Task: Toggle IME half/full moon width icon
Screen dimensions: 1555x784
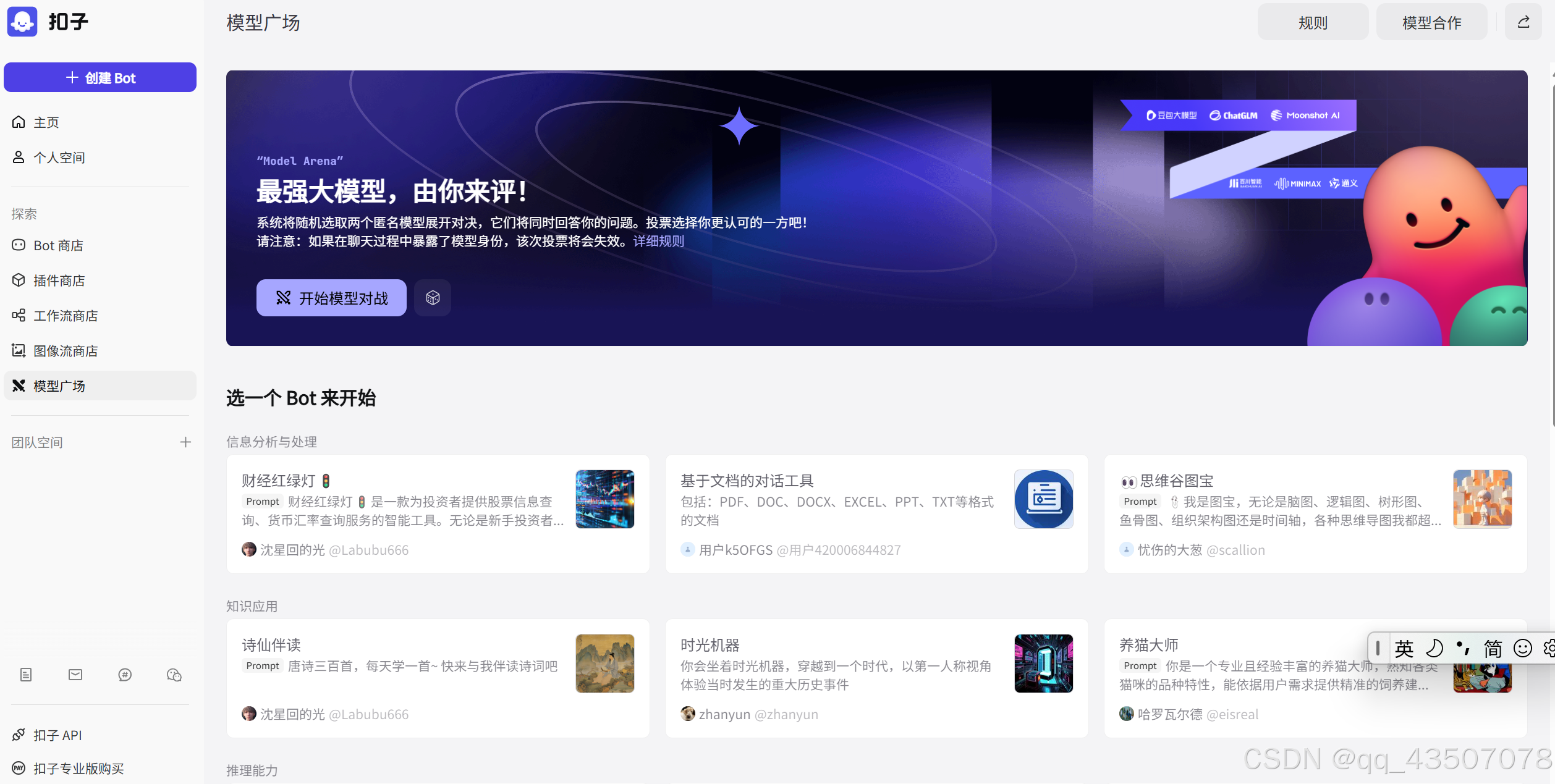Action: coord(1434,648)
